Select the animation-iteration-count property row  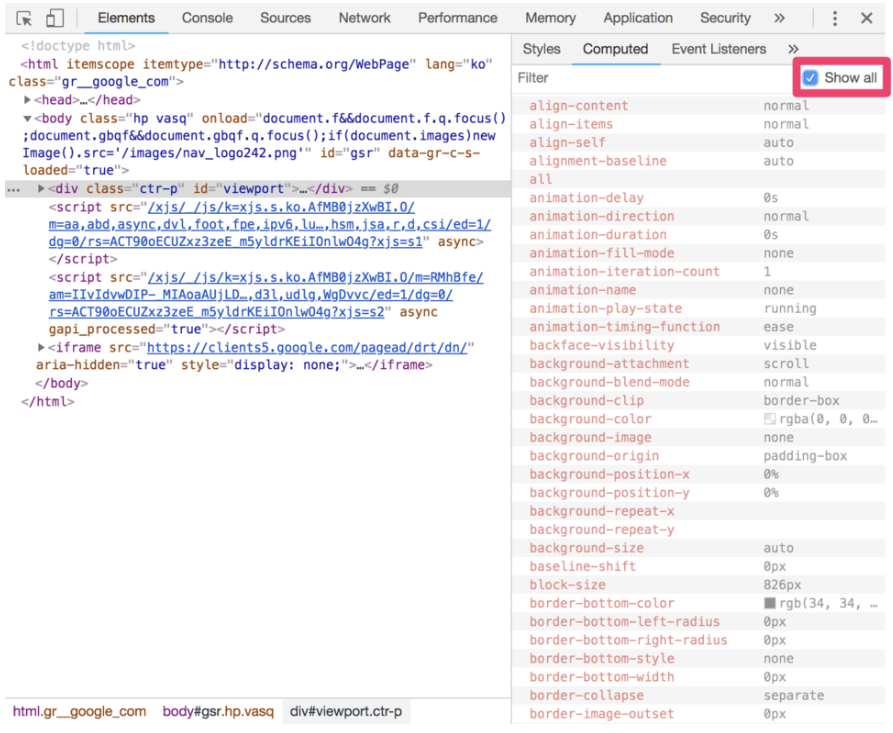pos(698,272)
